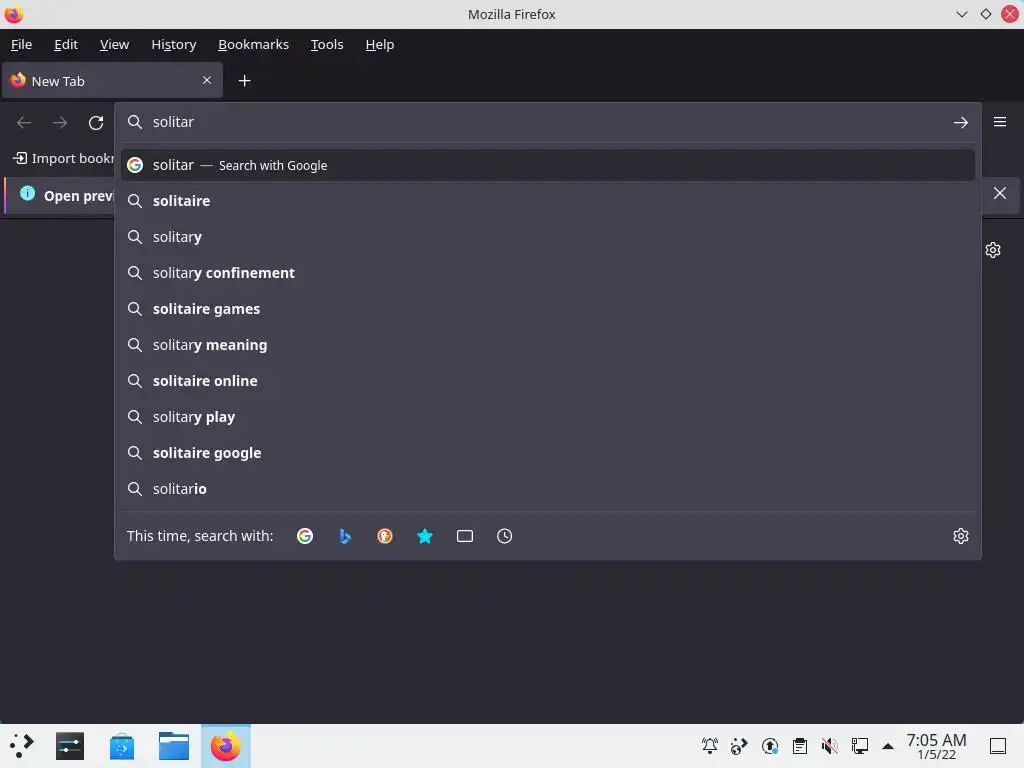Open the Tools menu

click(327, 44)
